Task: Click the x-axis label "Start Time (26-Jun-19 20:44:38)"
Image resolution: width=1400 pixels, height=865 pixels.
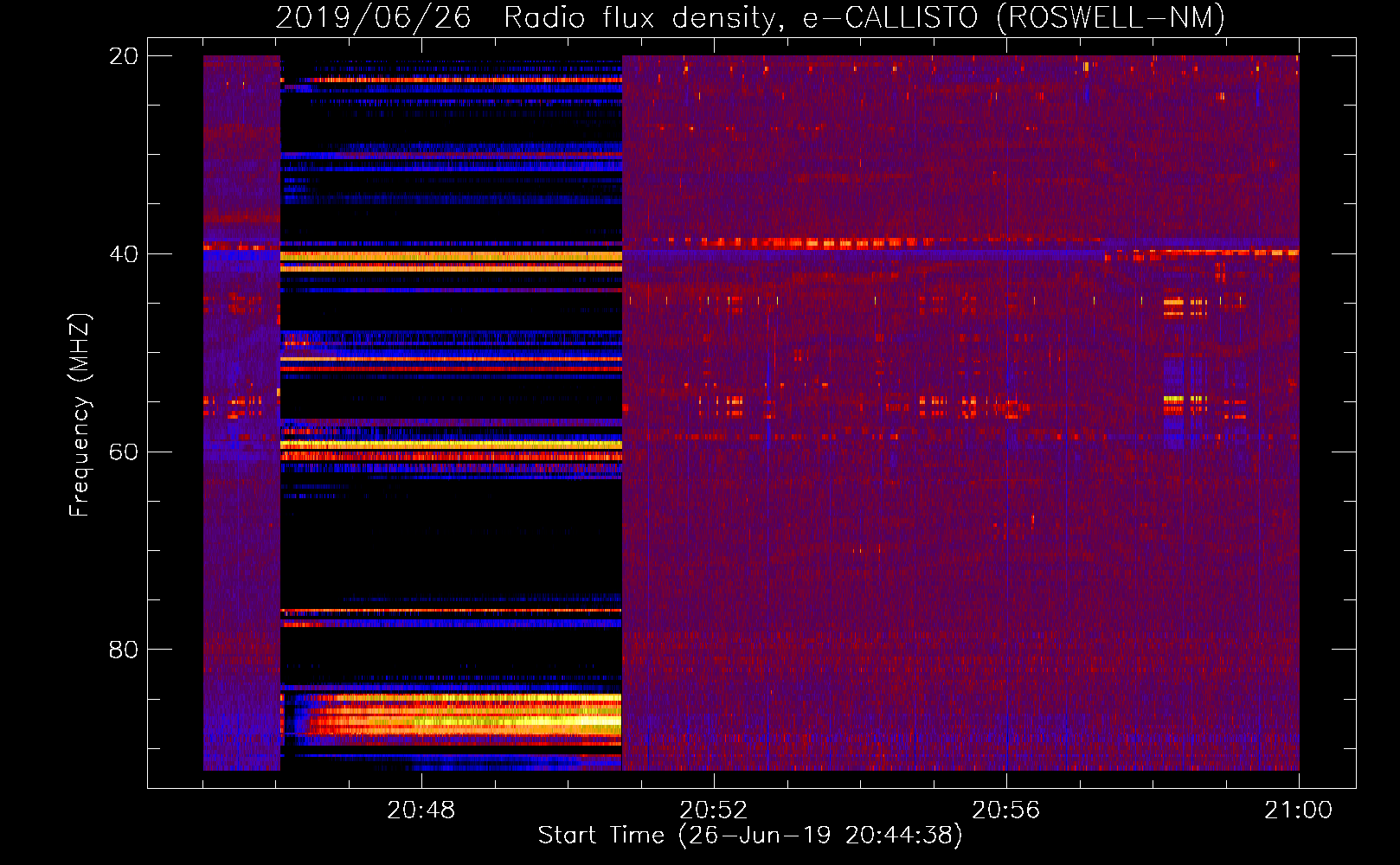Action: pos(750,836)
